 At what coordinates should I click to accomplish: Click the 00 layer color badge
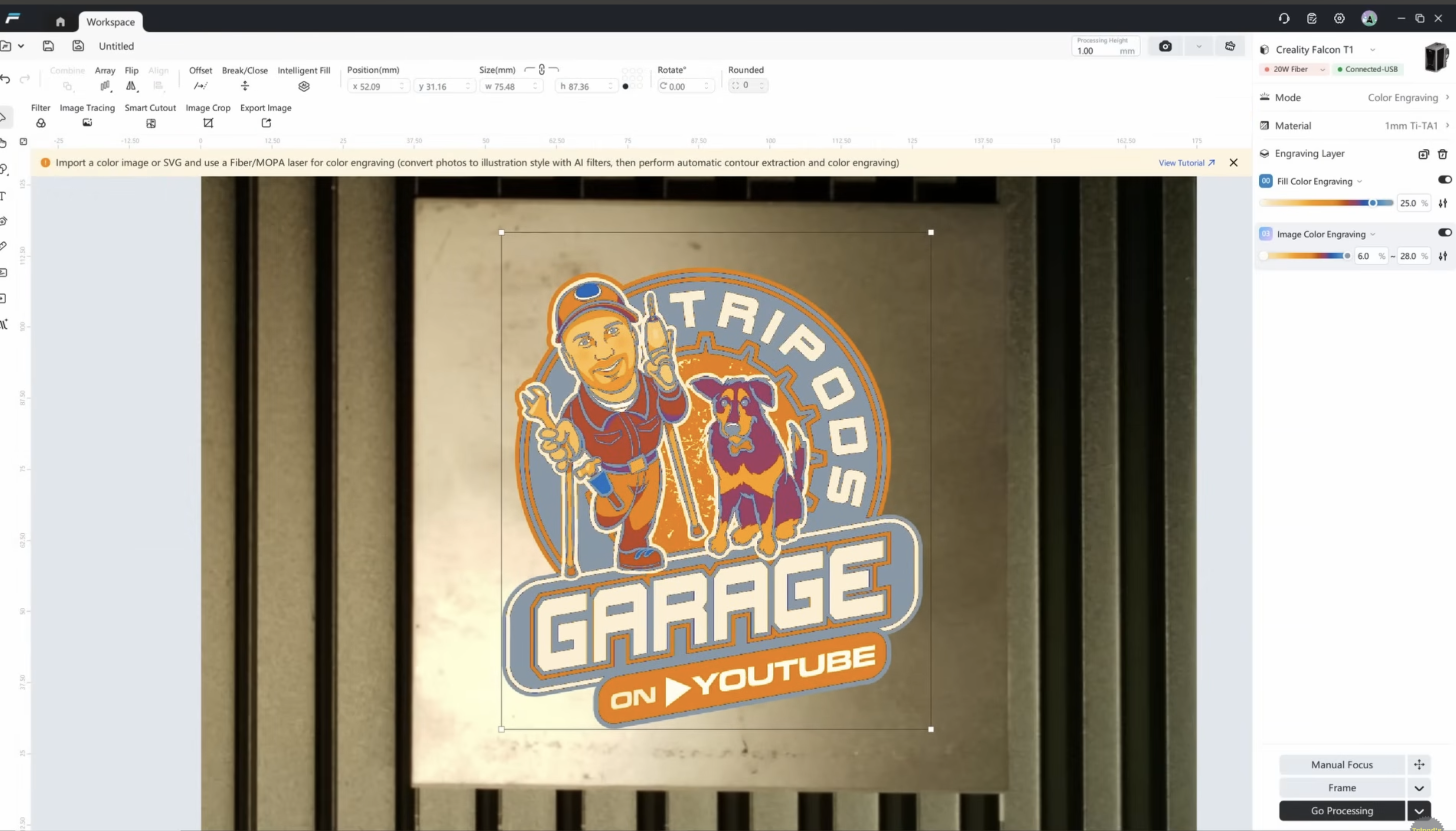pyautogui.click(x=1265, y=181)
